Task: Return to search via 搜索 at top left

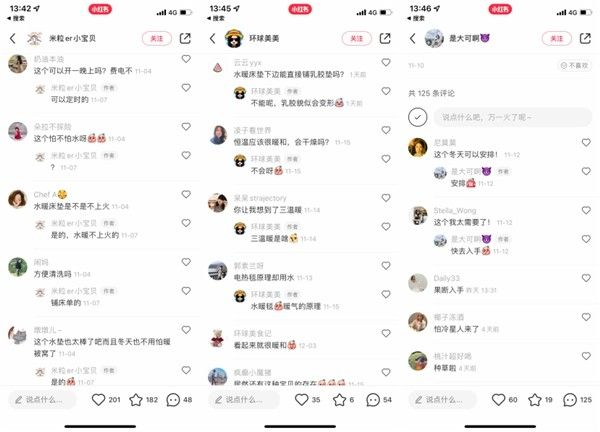Action: coord(16,18)
